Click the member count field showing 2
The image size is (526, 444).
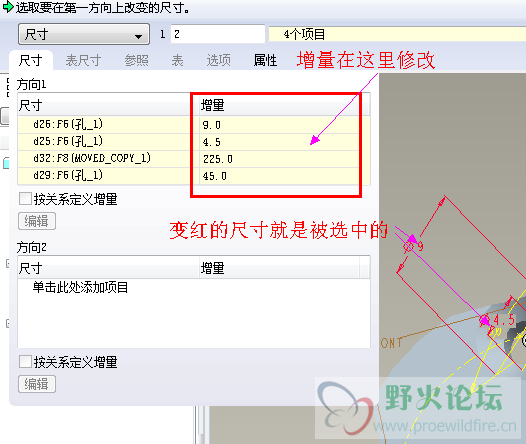coord(218,34)
